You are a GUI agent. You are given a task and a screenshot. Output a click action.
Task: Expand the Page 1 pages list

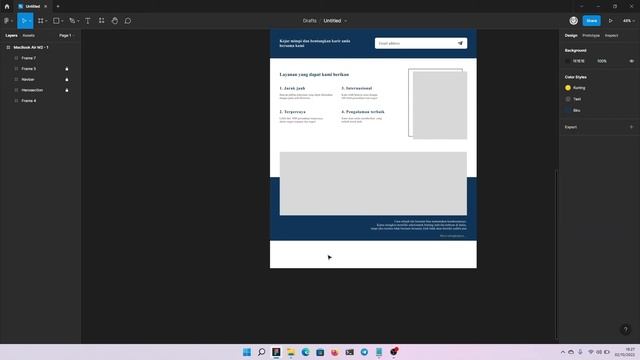tap(67, 36)
